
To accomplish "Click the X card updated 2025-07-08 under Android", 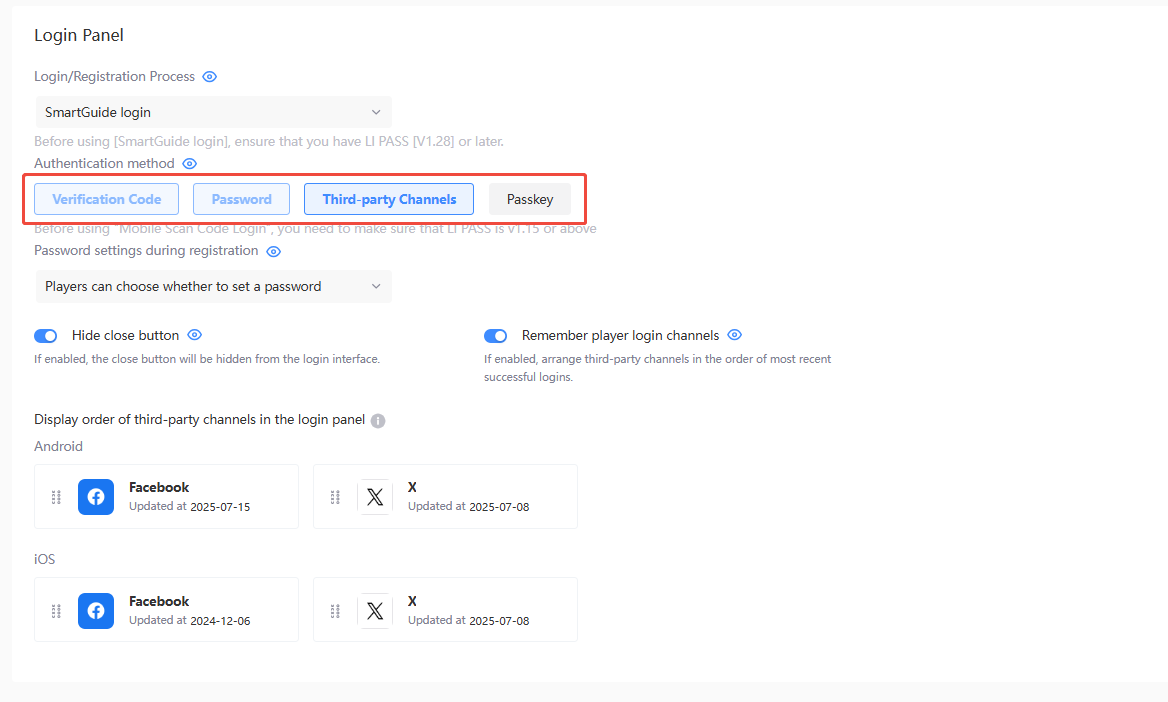I will coord(445,496).
